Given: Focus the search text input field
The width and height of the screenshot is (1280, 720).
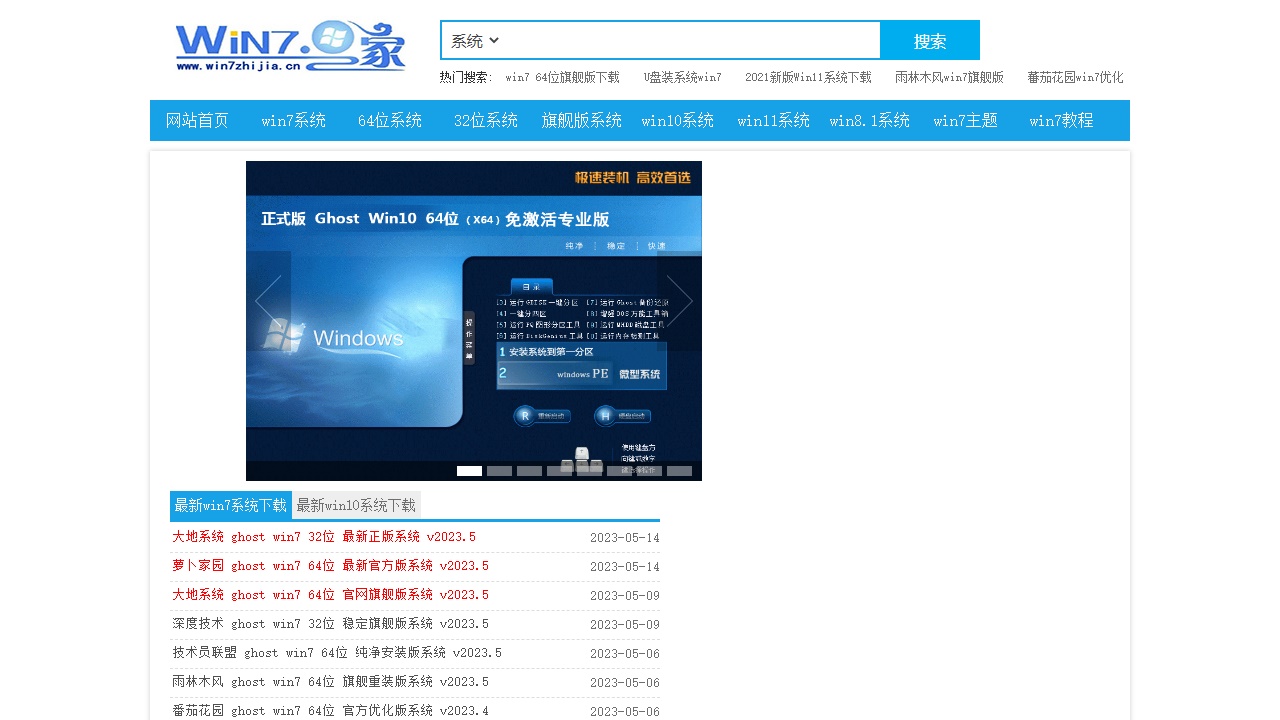Looking at the screenshot, I should (690, 41).
